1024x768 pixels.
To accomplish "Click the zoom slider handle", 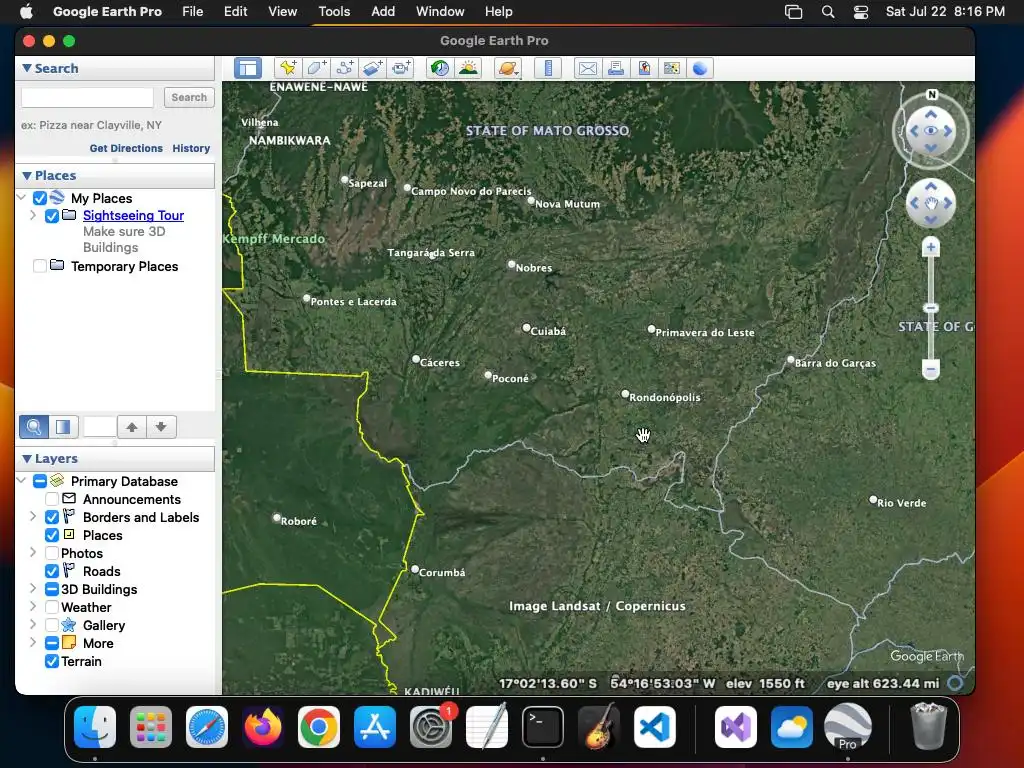I will 931,308.
